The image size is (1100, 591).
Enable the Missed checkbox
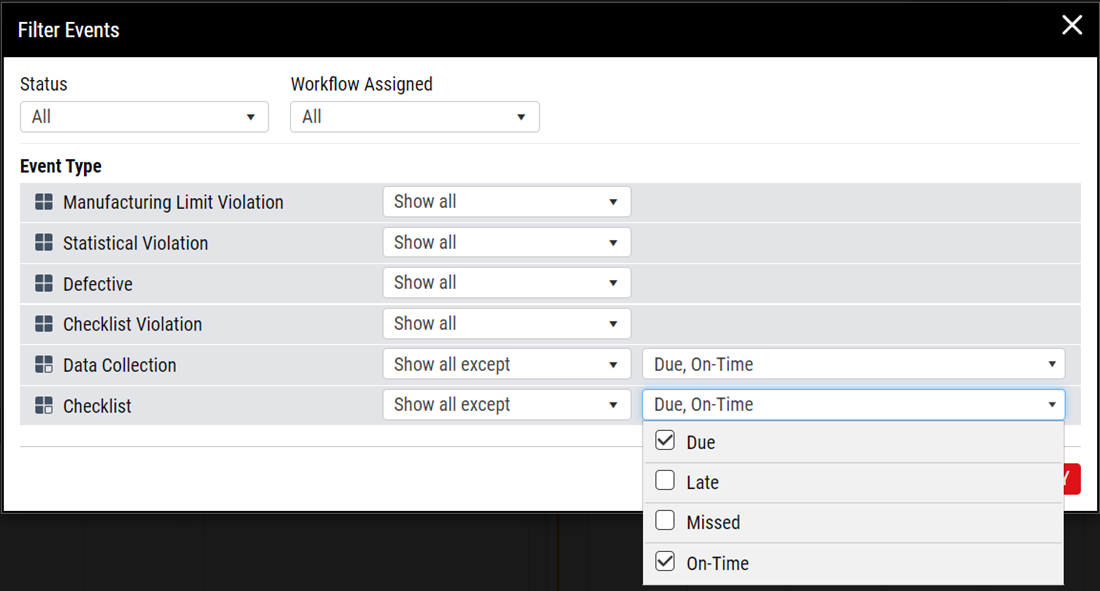click(x=665, y=521)
